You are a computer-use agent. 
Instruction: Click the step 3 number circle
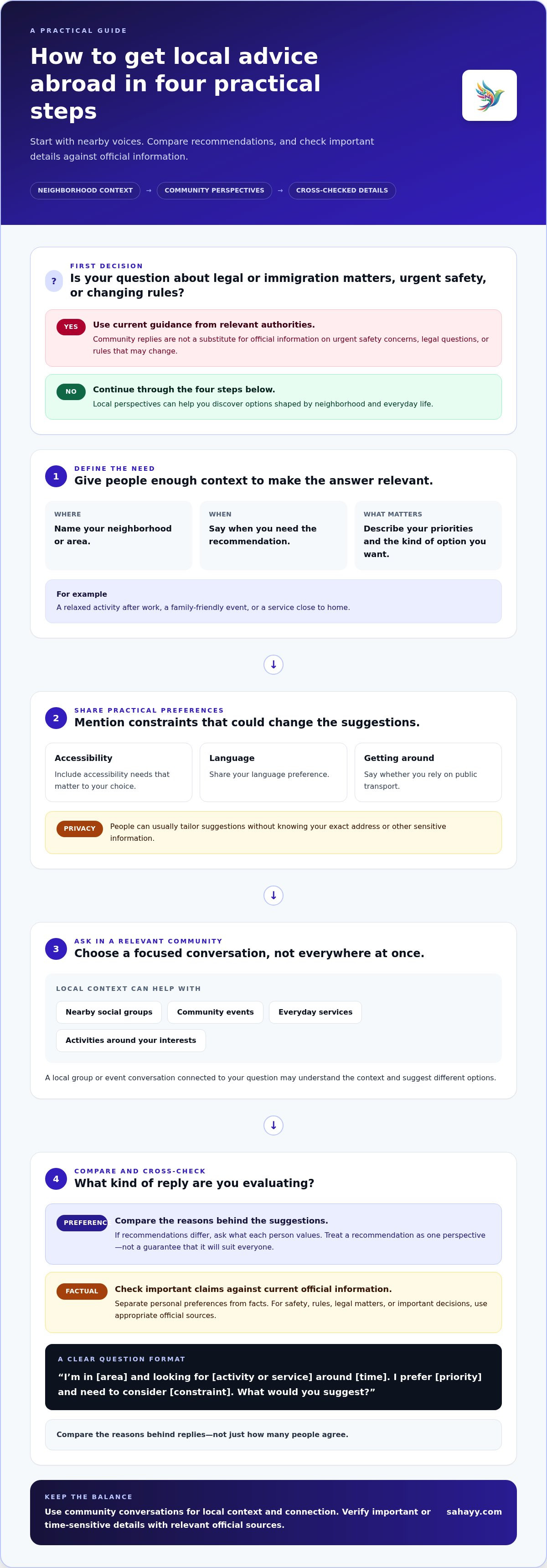coord(56,949)
